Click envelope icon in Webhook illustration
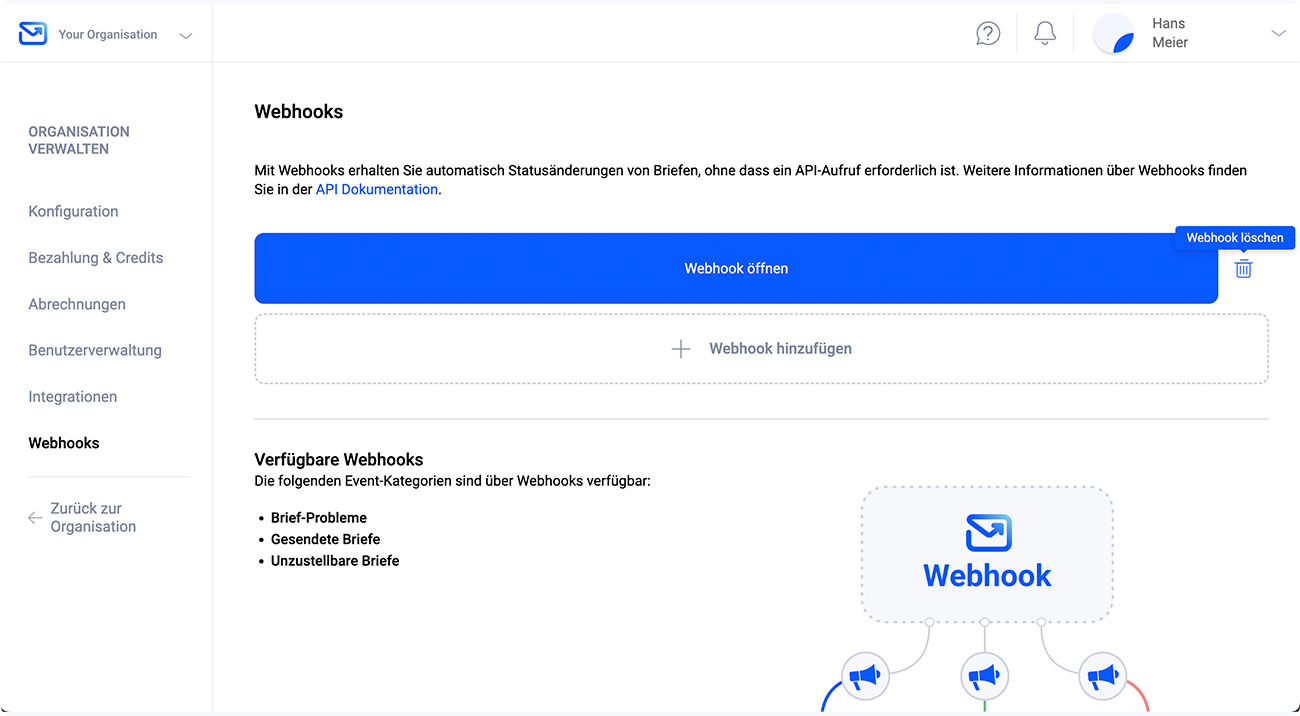Viewport: 1300px width, 716px height. 988,533
